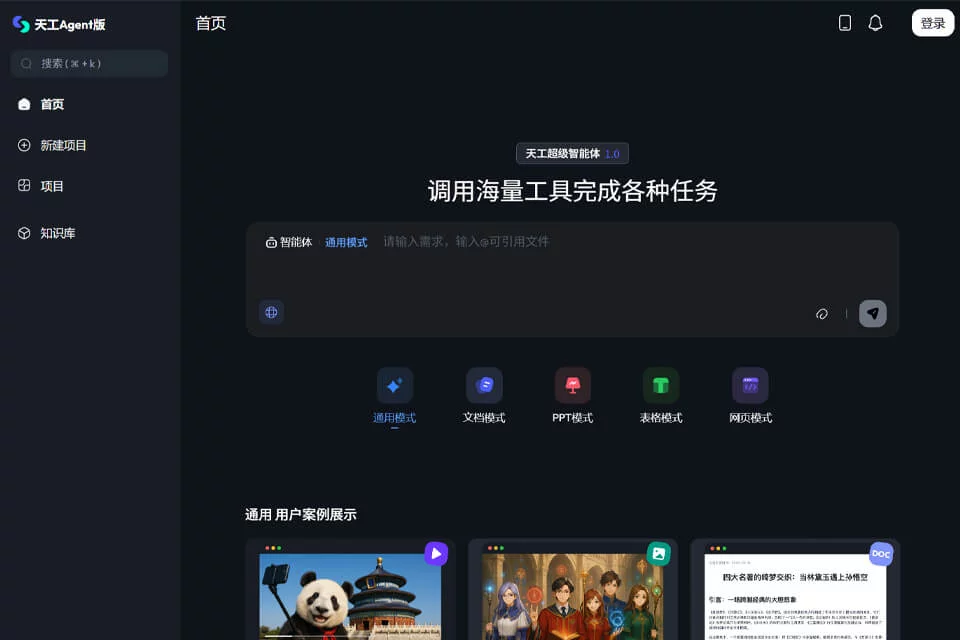This screenshot has width=960, height=640.
Task: Switch to the 表格模式 tab label
Action: click(x=661, y=418)
